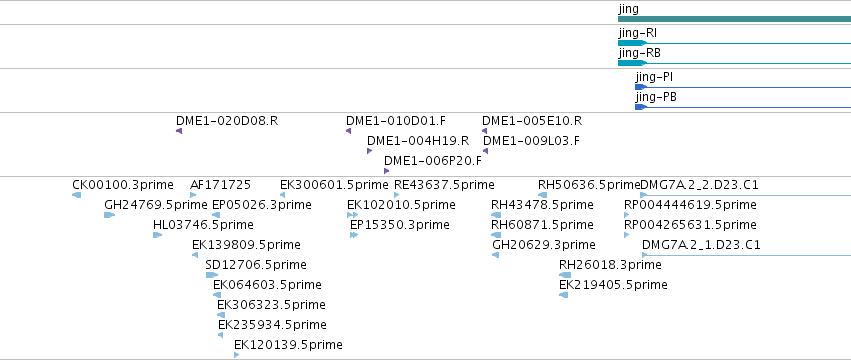Select the jing-RB transcript glyph

[734, 63]
